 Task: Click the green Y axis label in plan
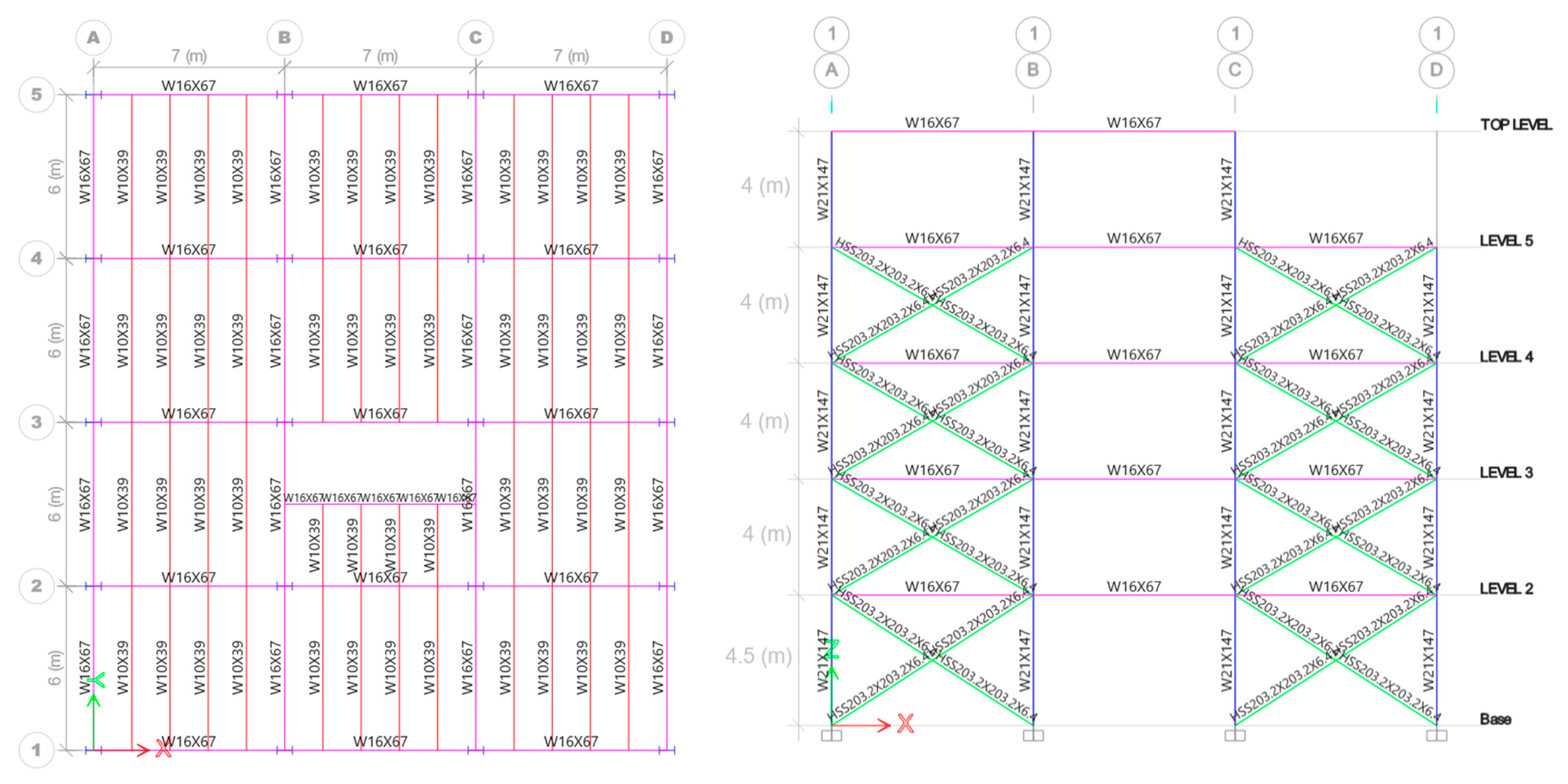[x=97, y=680]
